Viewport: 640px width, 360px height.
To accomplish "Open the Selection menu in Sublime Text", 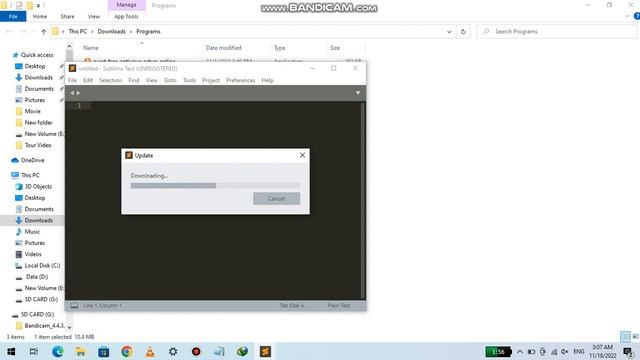I will (110, 80).
